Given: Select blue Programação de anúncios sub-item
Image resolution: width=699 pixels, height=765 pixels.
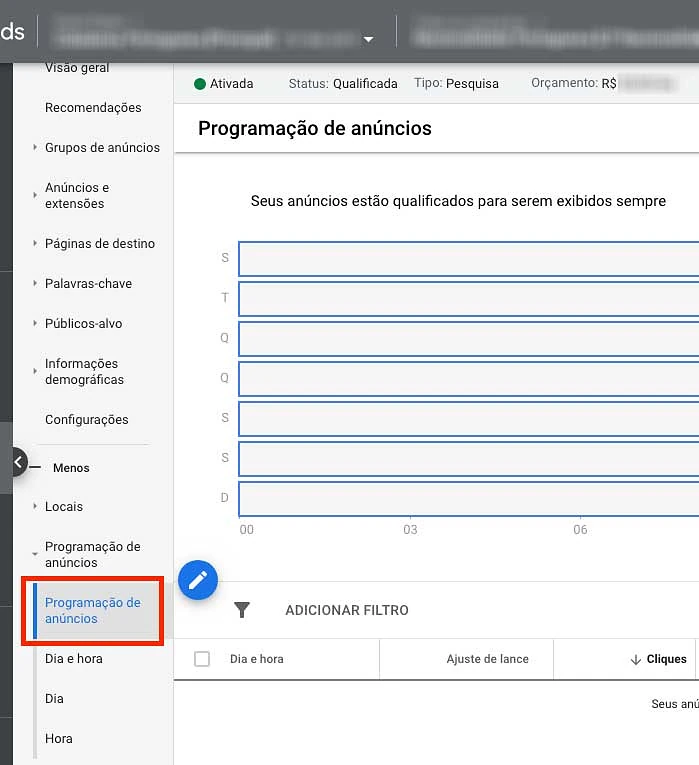Looking at the screenshot, I should pos(93,610).
